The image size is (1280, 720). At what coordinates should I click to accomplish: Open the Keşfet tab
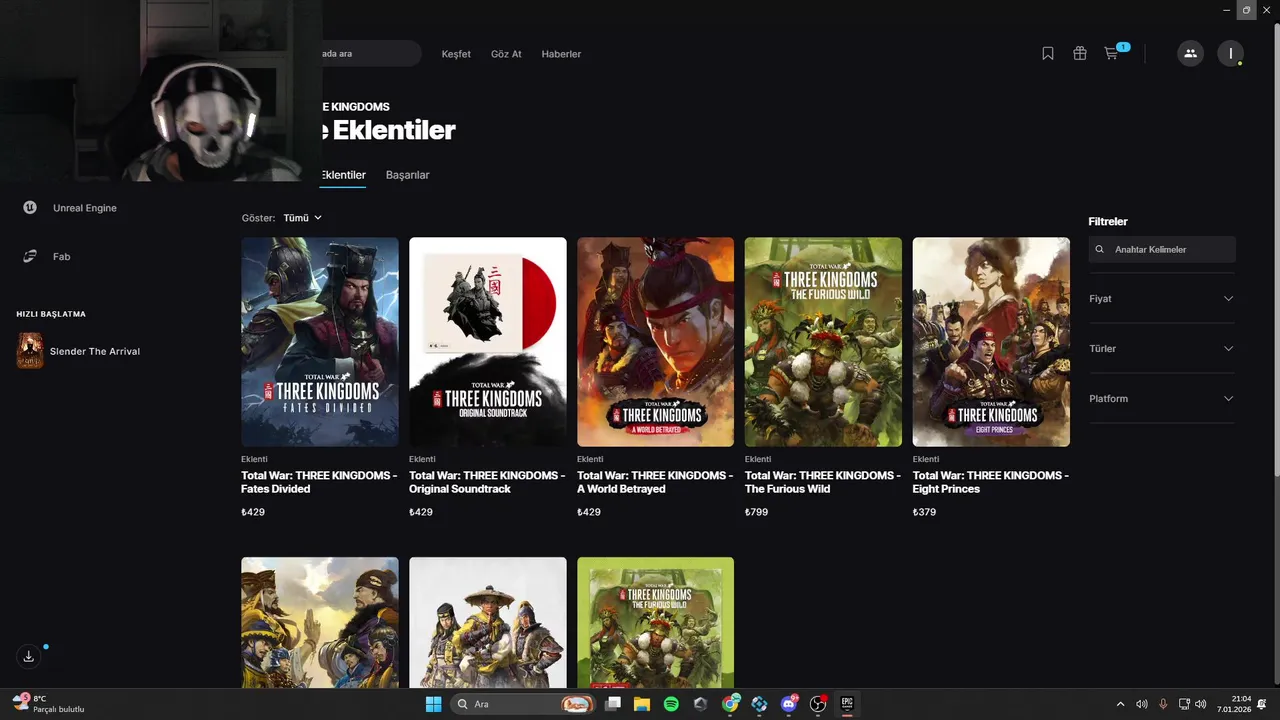(x=456, y=54)
